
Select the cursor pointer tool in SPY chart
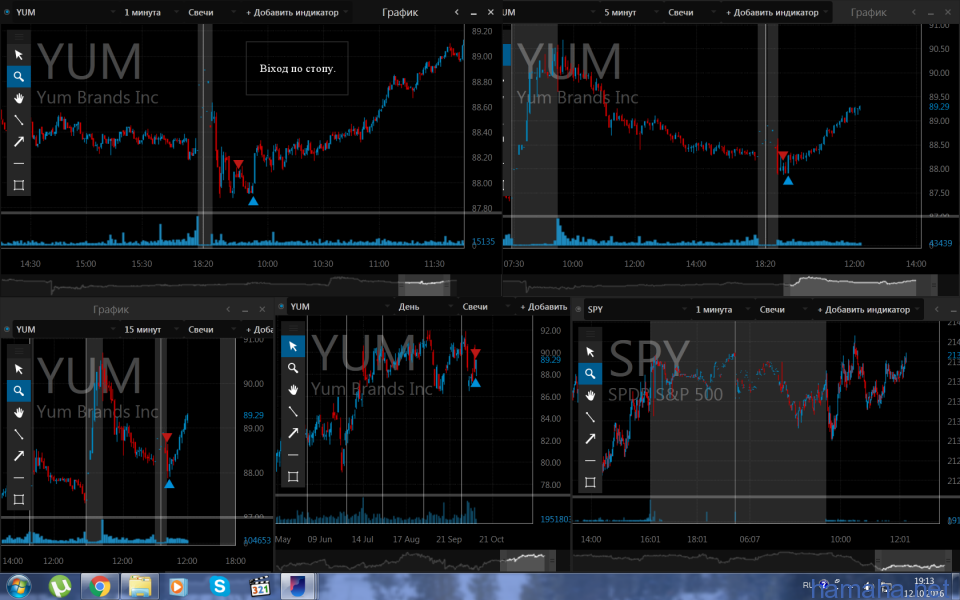coord(590,352)
